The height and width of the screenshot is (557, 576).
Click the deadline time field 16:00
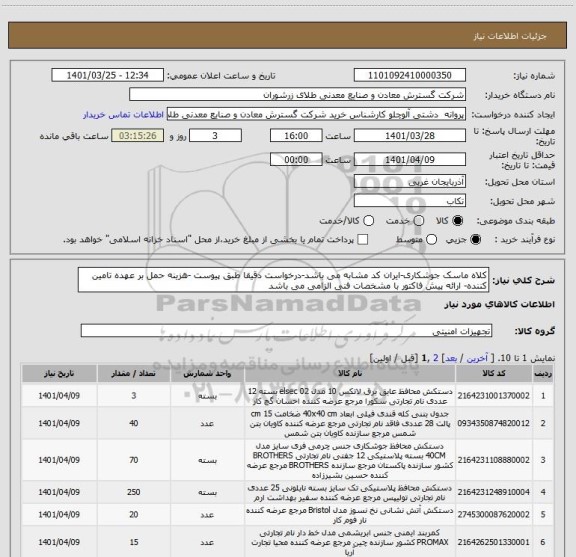(x=296, y=136)
